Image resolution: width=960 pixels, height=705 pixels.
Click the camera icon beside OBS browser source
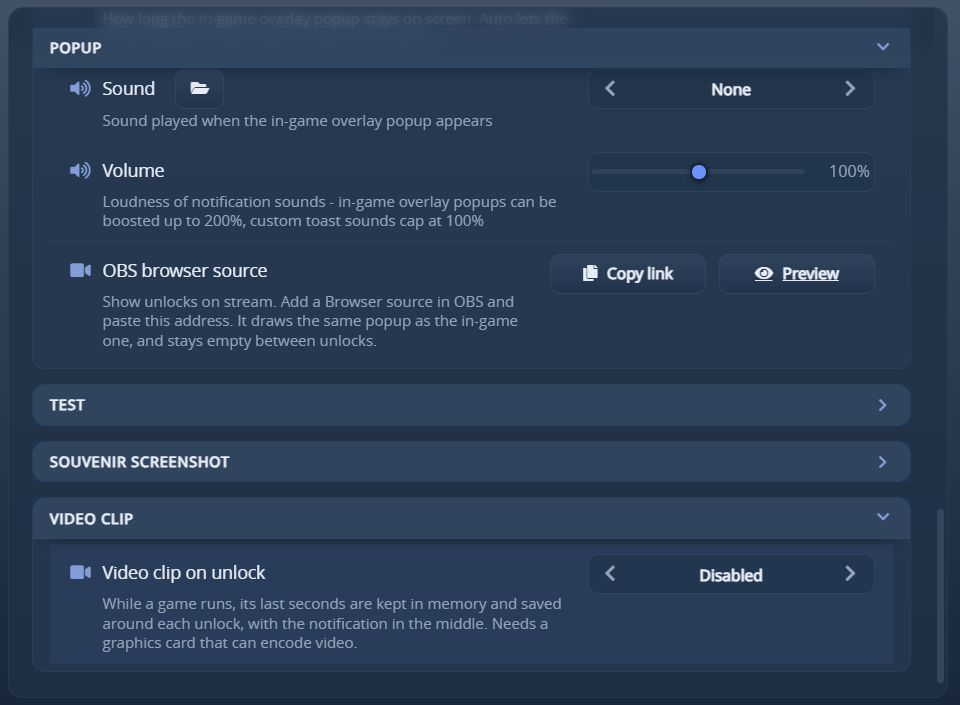80,270
